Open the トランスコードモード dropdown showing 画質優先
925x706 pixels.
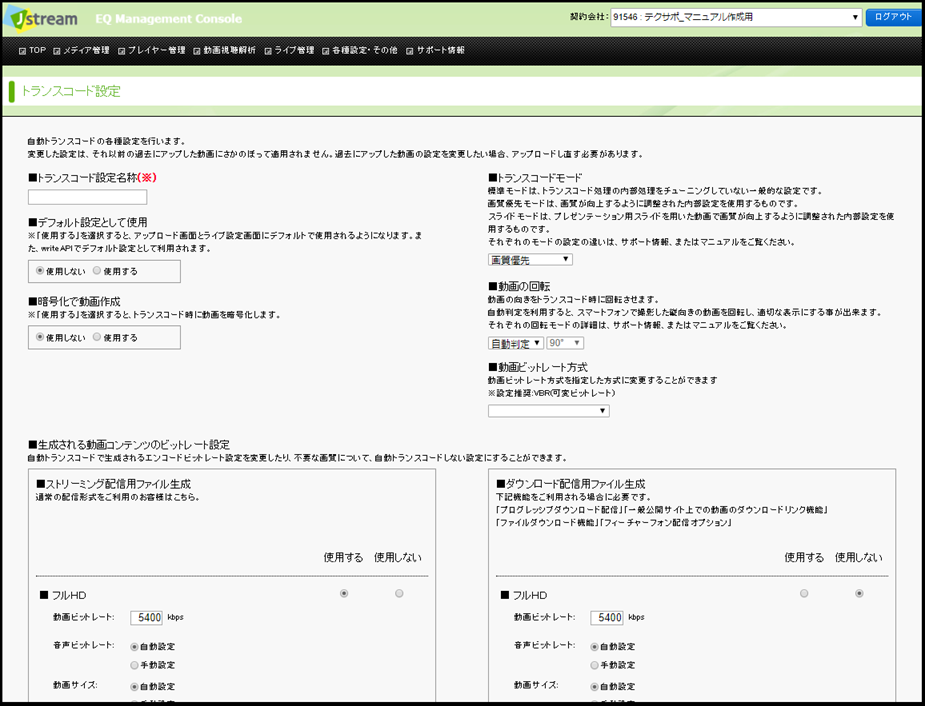pos(530,260)
